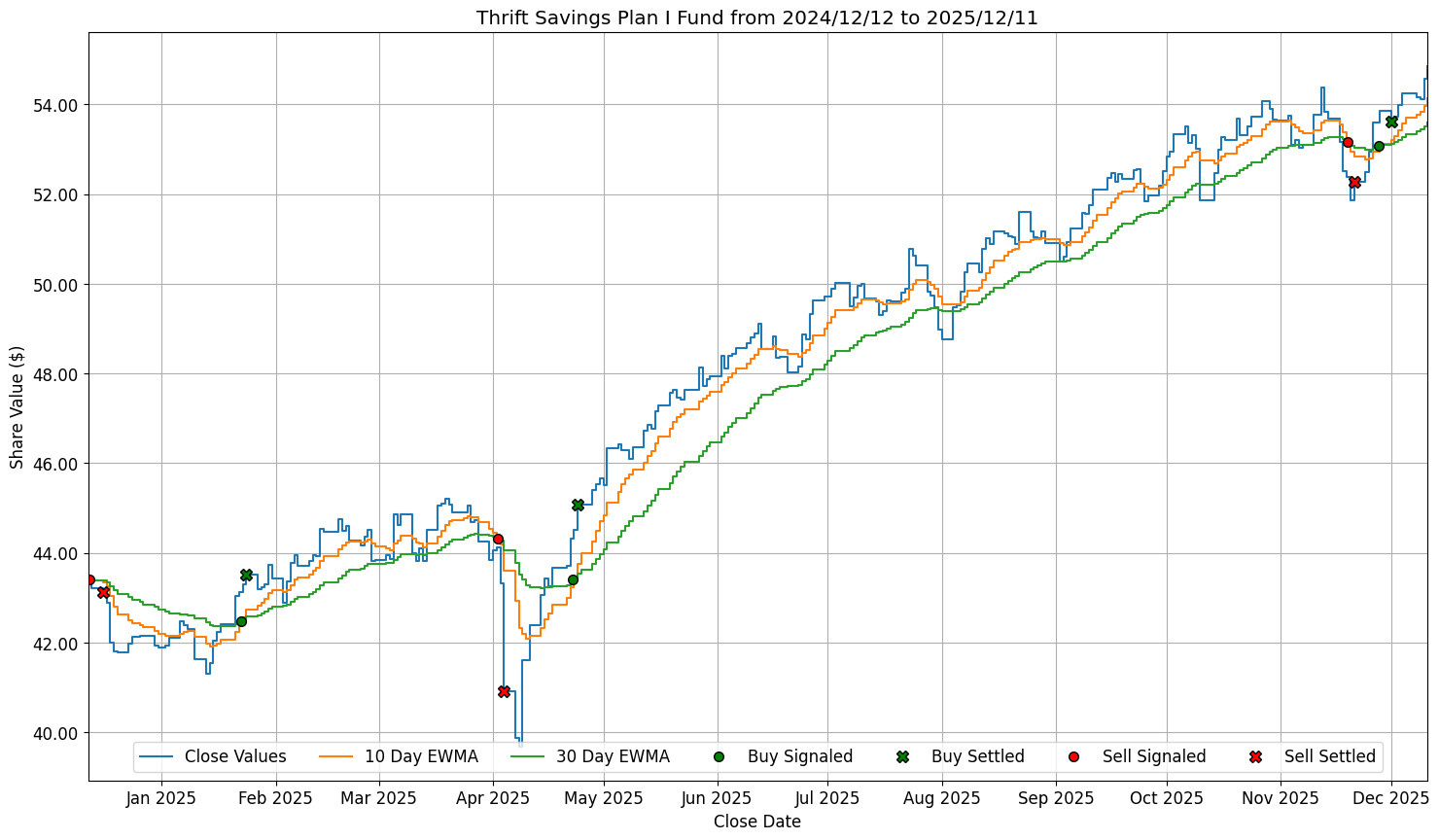The width and height of the screenshot is (1439, 840).
Task: Click the Jul 2025 x-axis tick label
Action: coord(827,798)
